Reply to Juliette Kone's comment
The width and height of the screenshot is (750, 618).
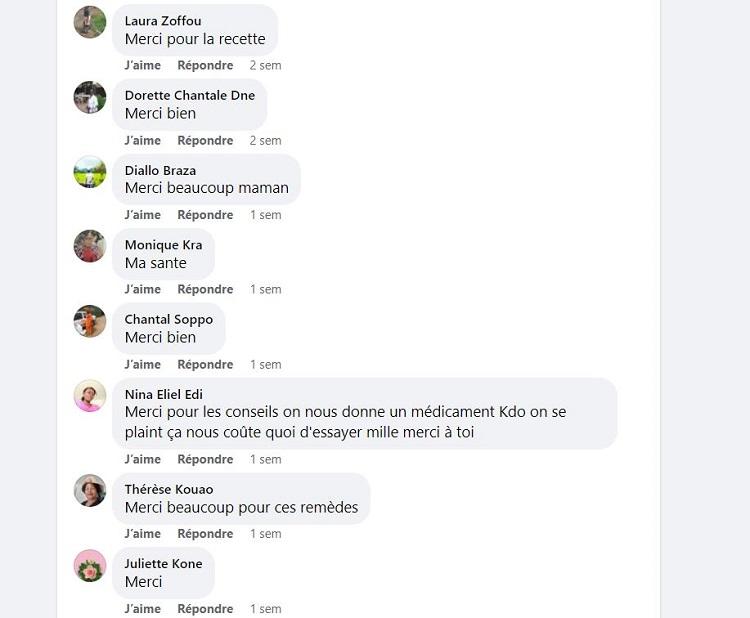pyautogui.click(x=205, y=609)
